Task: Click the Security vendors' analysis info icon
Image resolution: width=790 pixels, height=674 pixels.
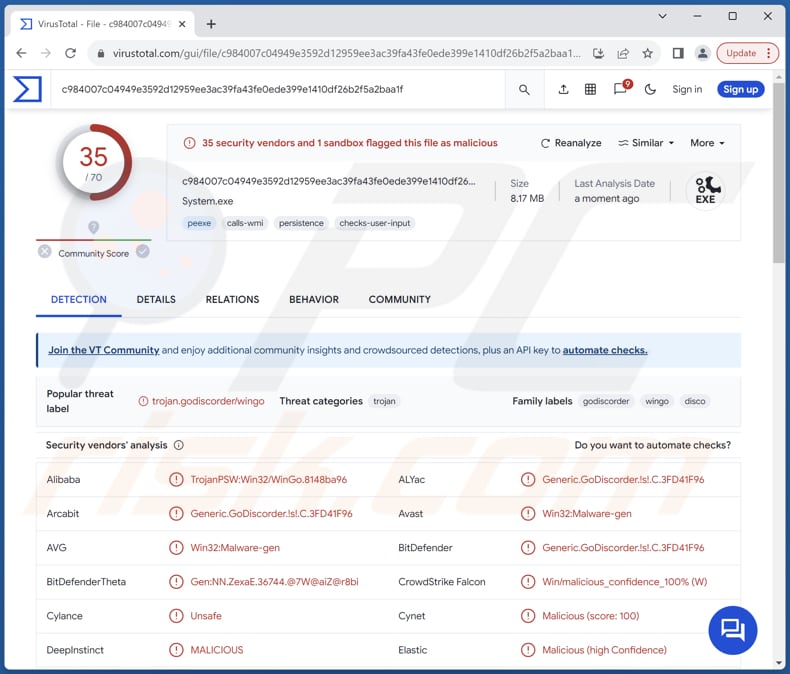Action: point(179,445)
